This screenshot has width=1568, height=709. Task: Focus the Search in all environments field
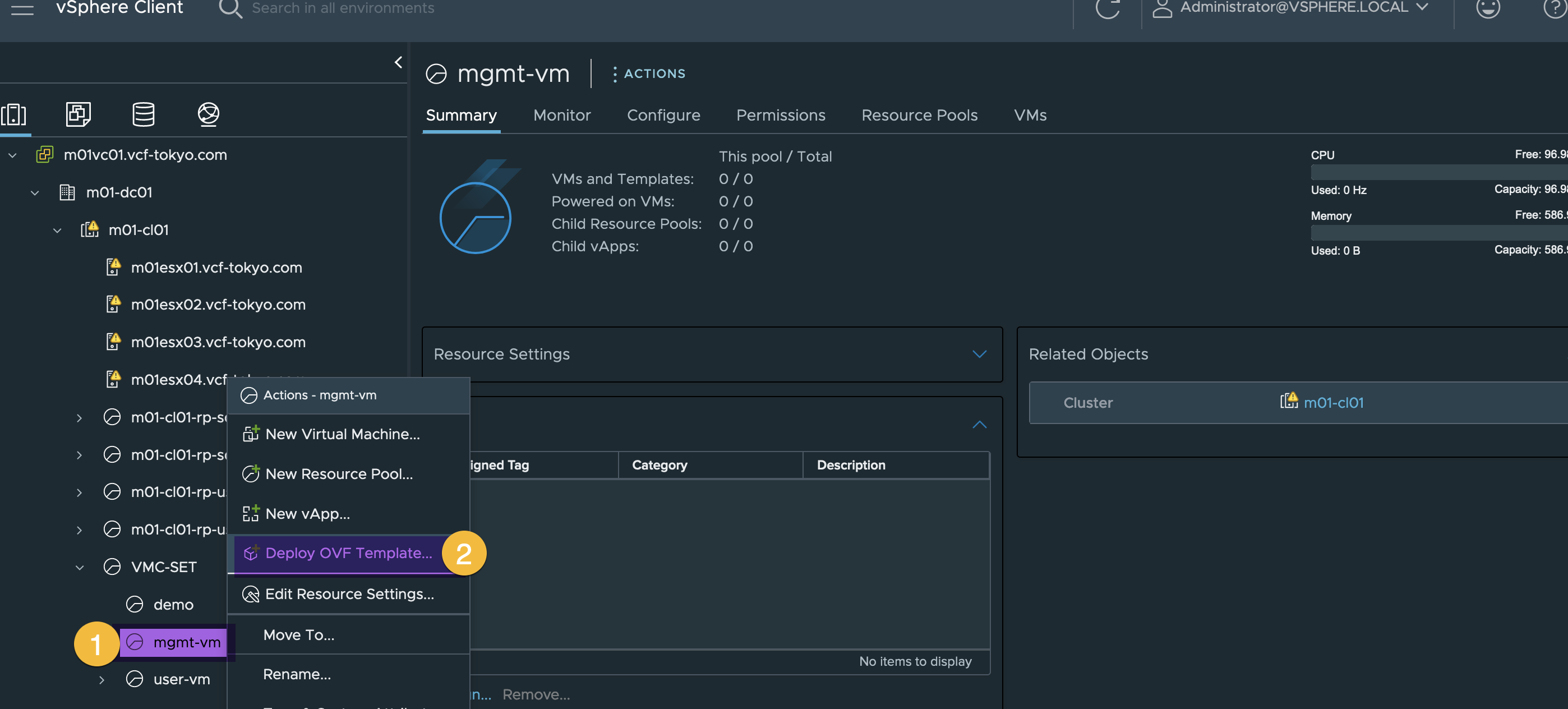pyautogui.click(x=343, y=8)
